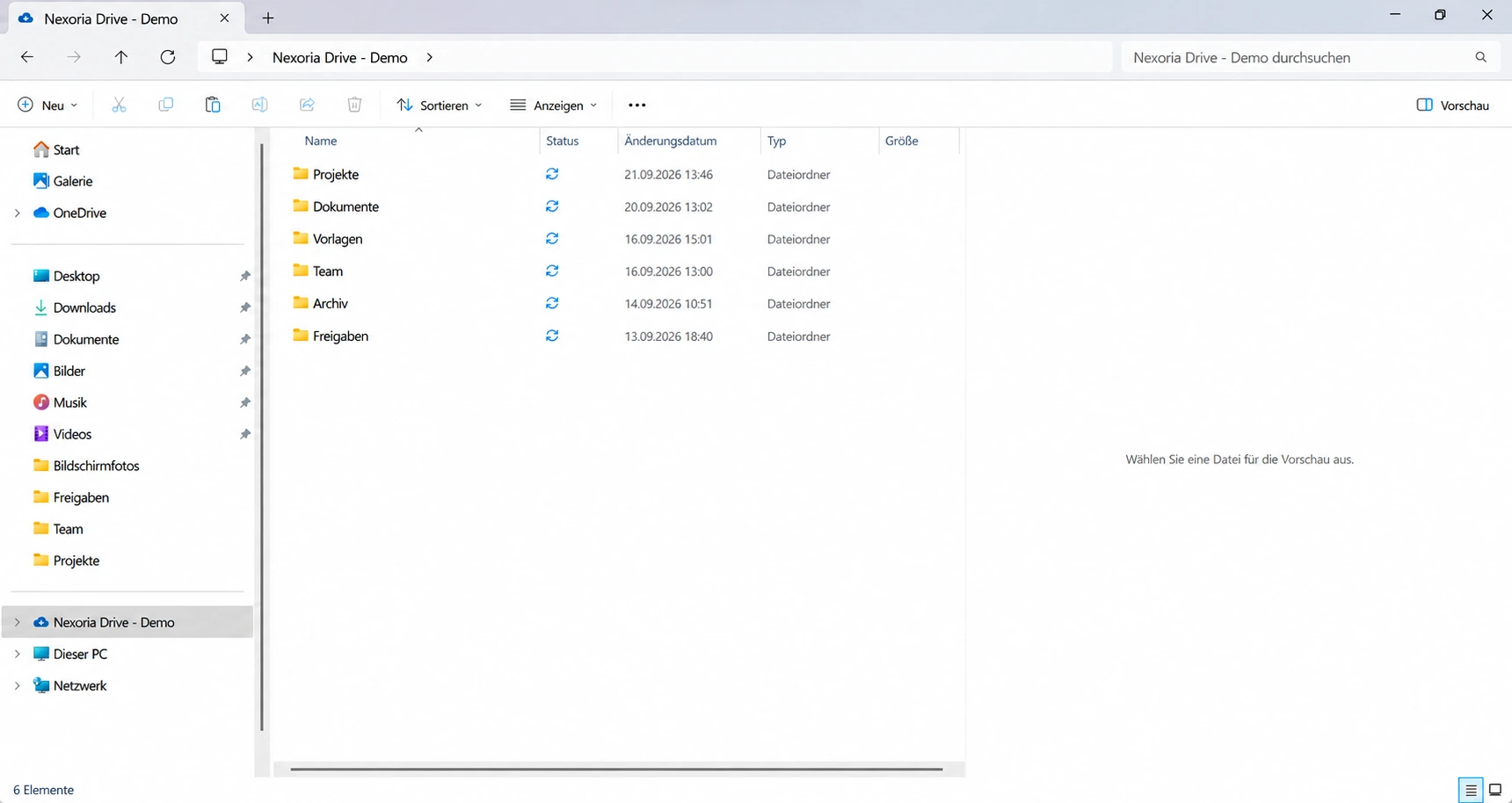Go up one folder level arrow
This screenshot has width=1512, height=803.
click(x=121, y=57)
